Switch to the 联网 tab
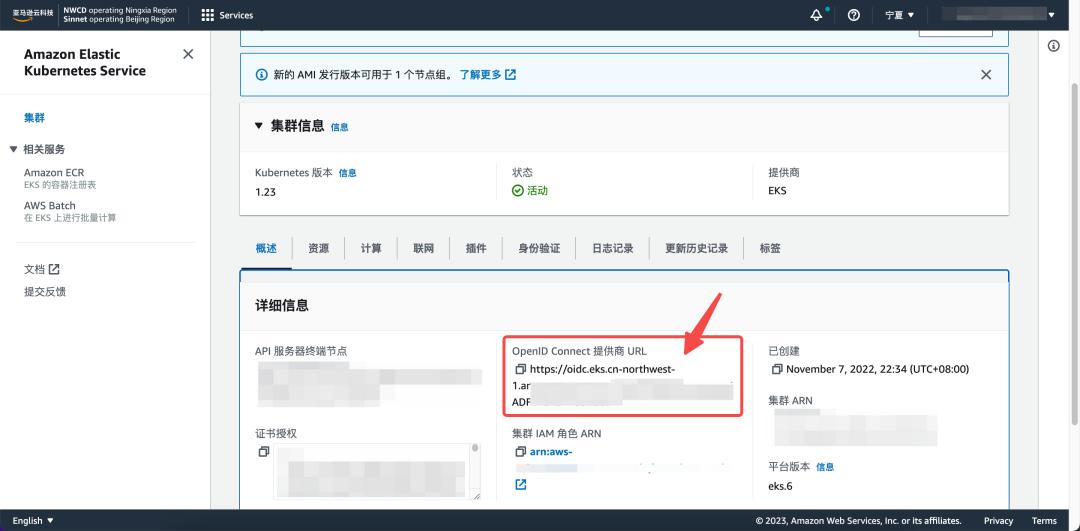 pyautogui.click(x=424, y=249)
